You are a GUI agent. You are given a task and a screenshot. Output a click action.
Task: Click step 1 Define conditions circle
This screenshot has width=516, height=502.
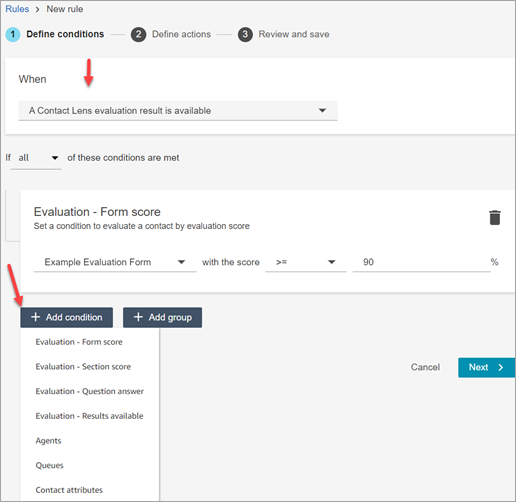[13, 34]
